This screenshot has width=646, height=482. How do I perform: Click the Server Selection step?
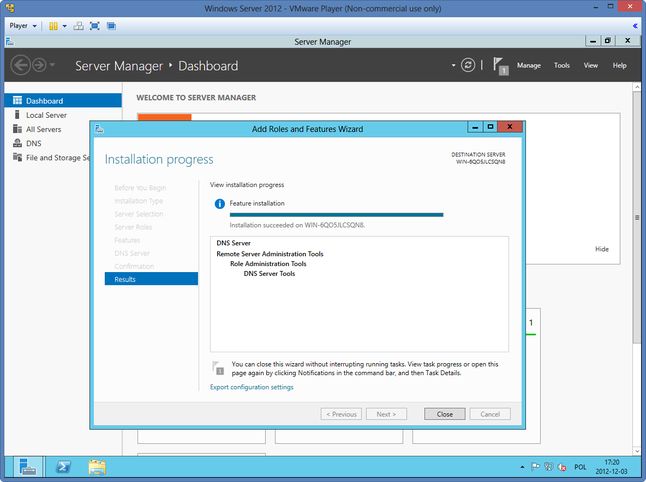pos(138,214)
